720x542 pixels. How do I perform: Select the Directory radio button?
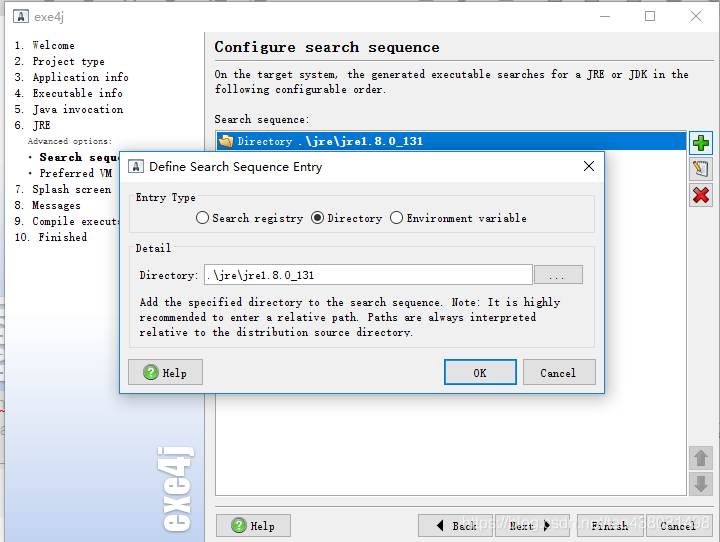[x=317, y=218]
